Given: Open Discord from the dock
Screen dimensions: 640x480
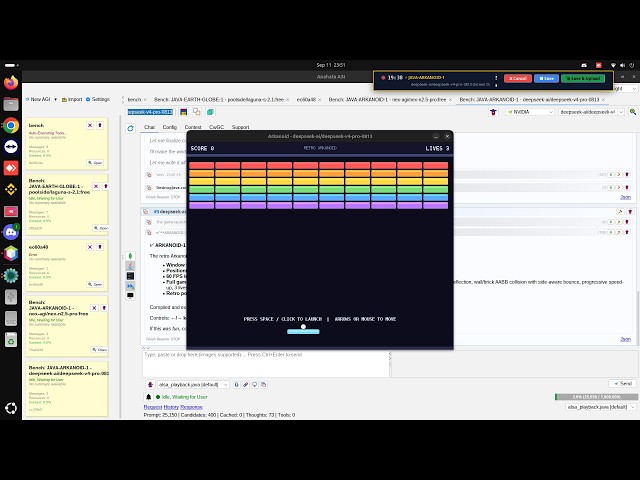Looking at the screenshot, I should click(x=11, y=232).
